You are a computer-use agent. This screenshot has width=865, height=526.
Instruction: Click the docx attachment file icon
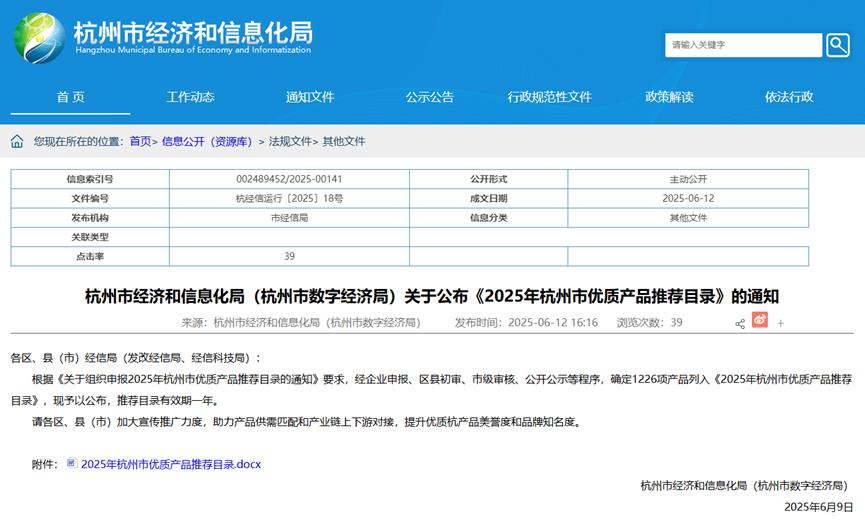tap(71, 464)
